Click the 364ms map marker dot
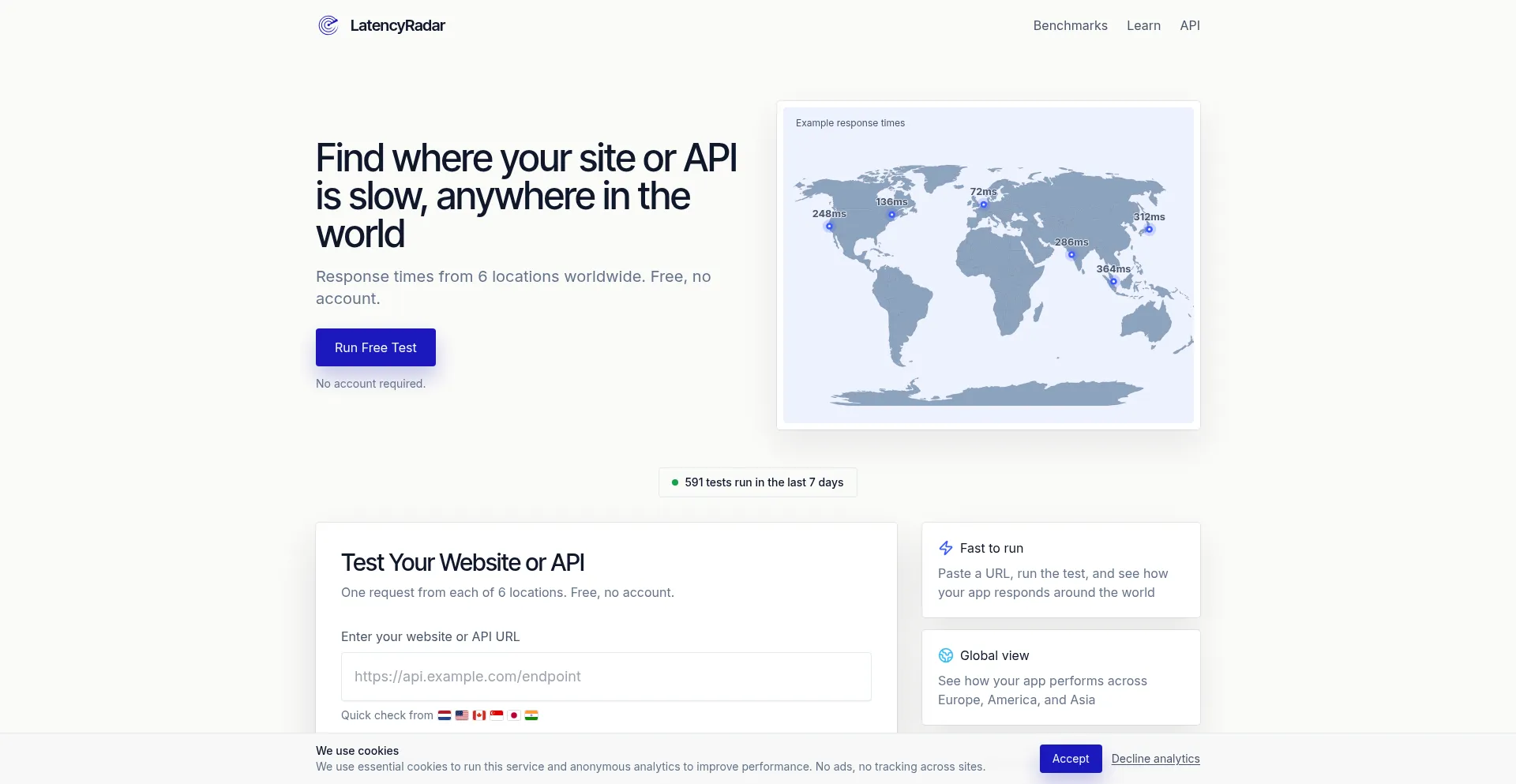The width and height of the screenshot is (1516, 784). 1113,282
